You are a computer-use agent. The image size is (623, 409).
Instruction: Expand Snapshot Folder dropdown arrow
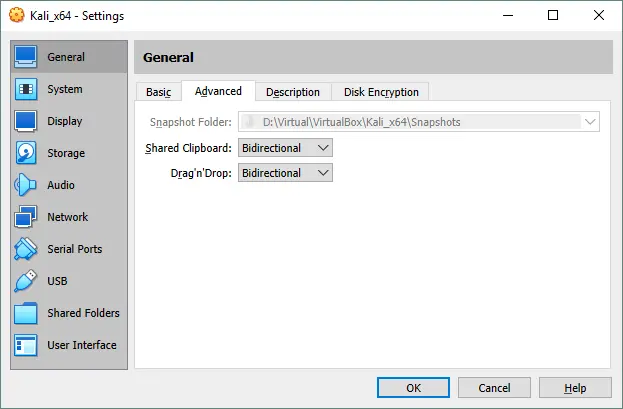pyautogui.click(x=590, y=122)
